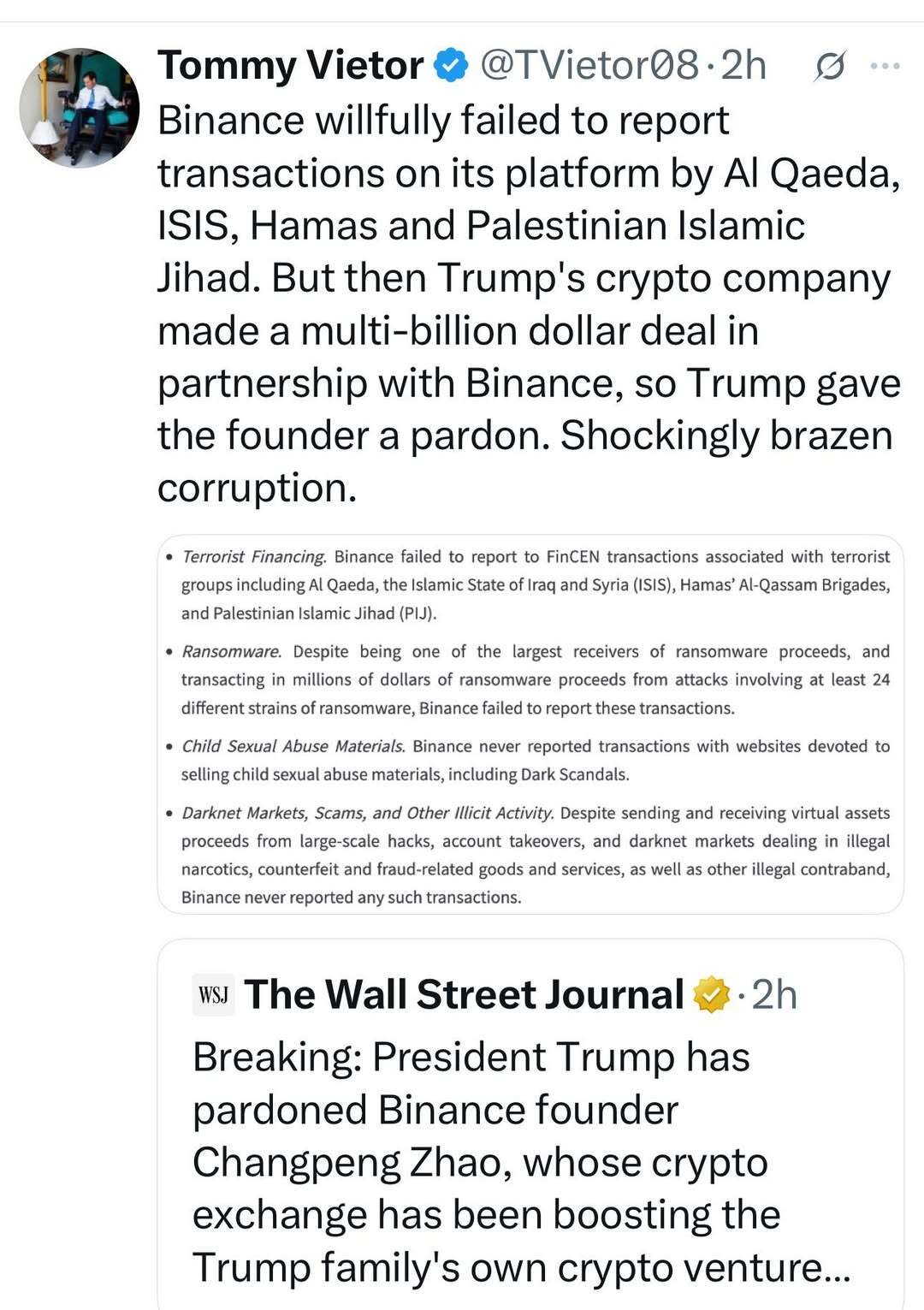The height and width of the screenshot is (1310, 924).
Task: Open Tommy Vietor's profile picture
Action: pos(79,107)
